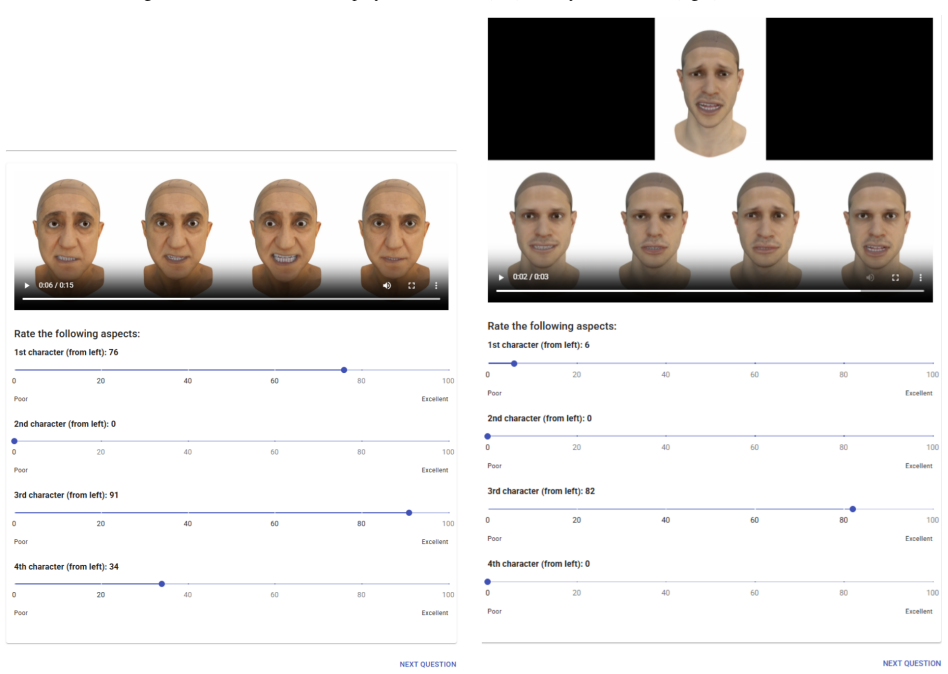The image size is (948, 674).
Task: Open more options on the right video
Action: [x=920, y=277]
